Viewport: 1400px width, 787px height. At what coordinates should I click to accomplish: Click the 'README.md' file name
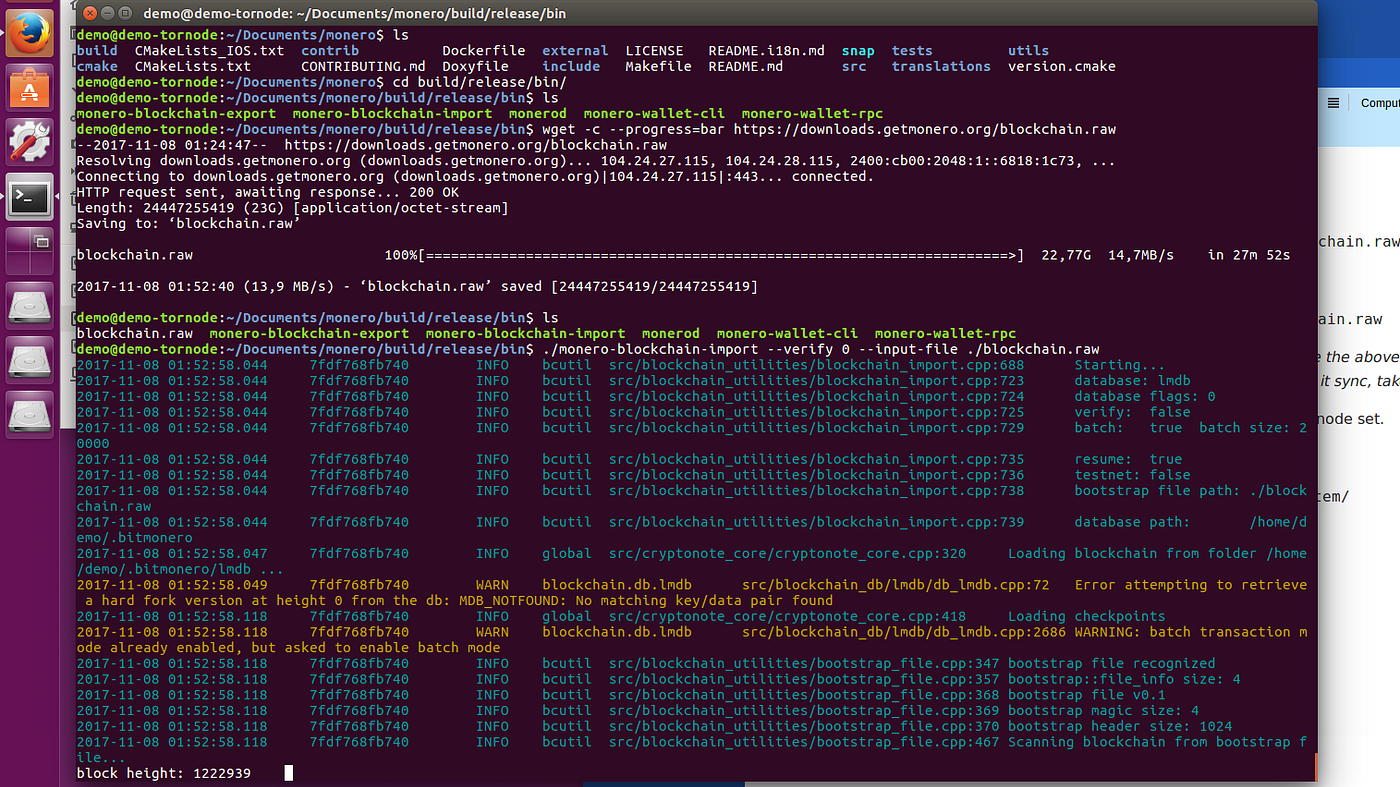point(746,66)
